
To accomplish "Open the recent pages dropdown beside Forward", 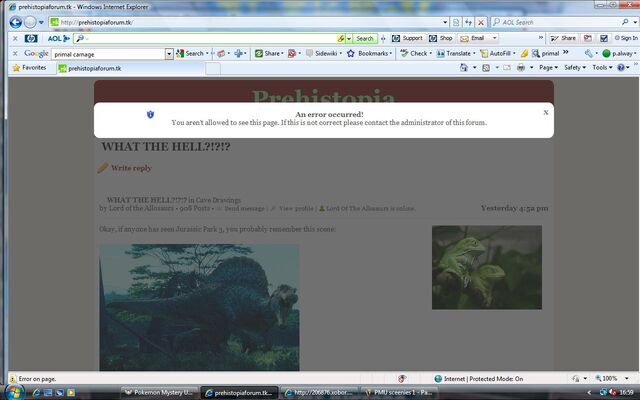I will click(x=41, y=22).
